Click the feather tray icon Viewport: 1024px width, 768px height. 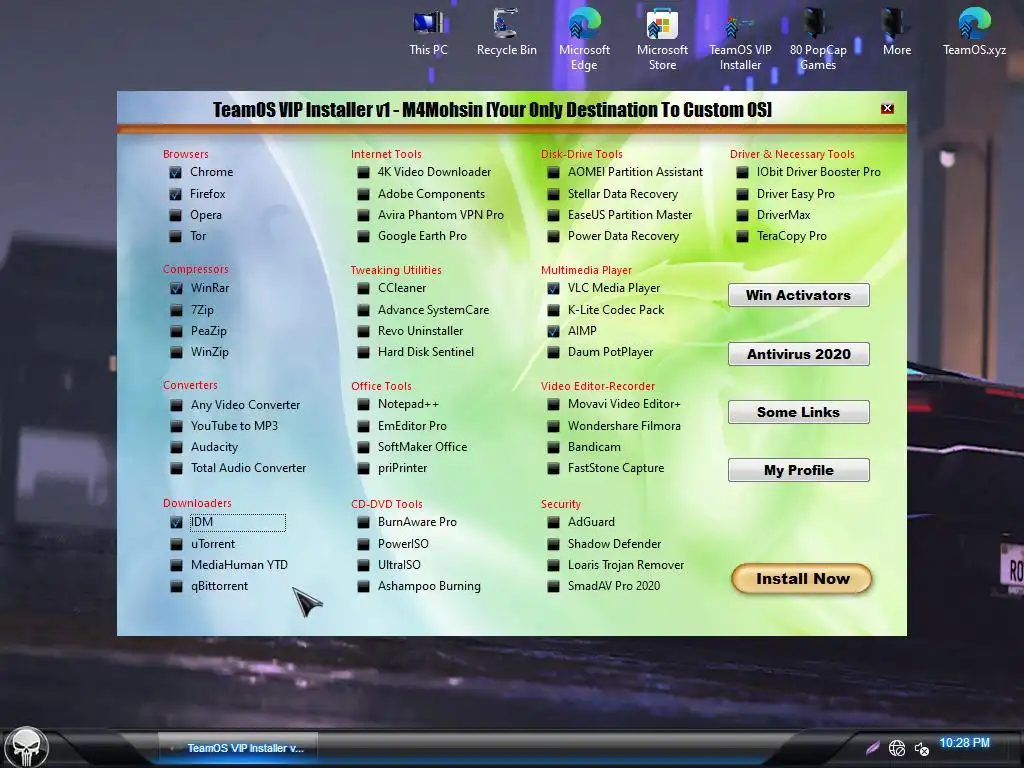pos(872,748)
